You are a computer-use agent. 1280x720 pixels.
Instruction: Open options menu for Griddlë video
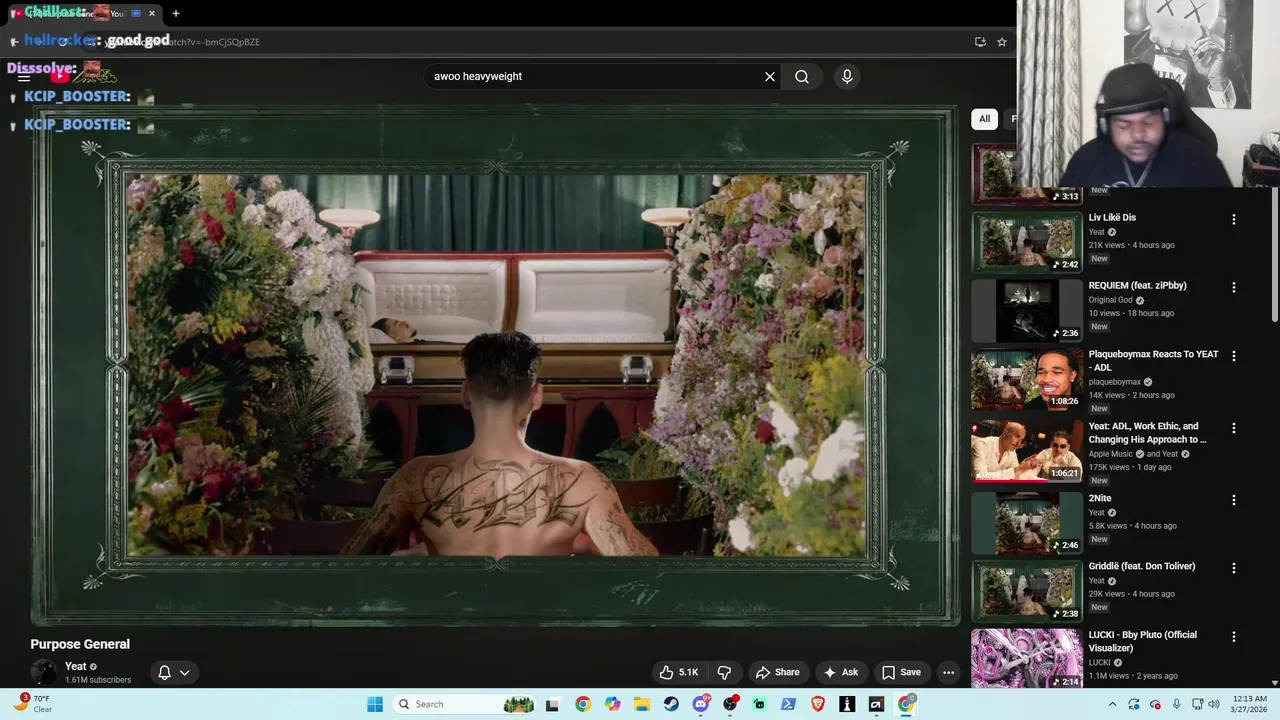[1233, 568]
